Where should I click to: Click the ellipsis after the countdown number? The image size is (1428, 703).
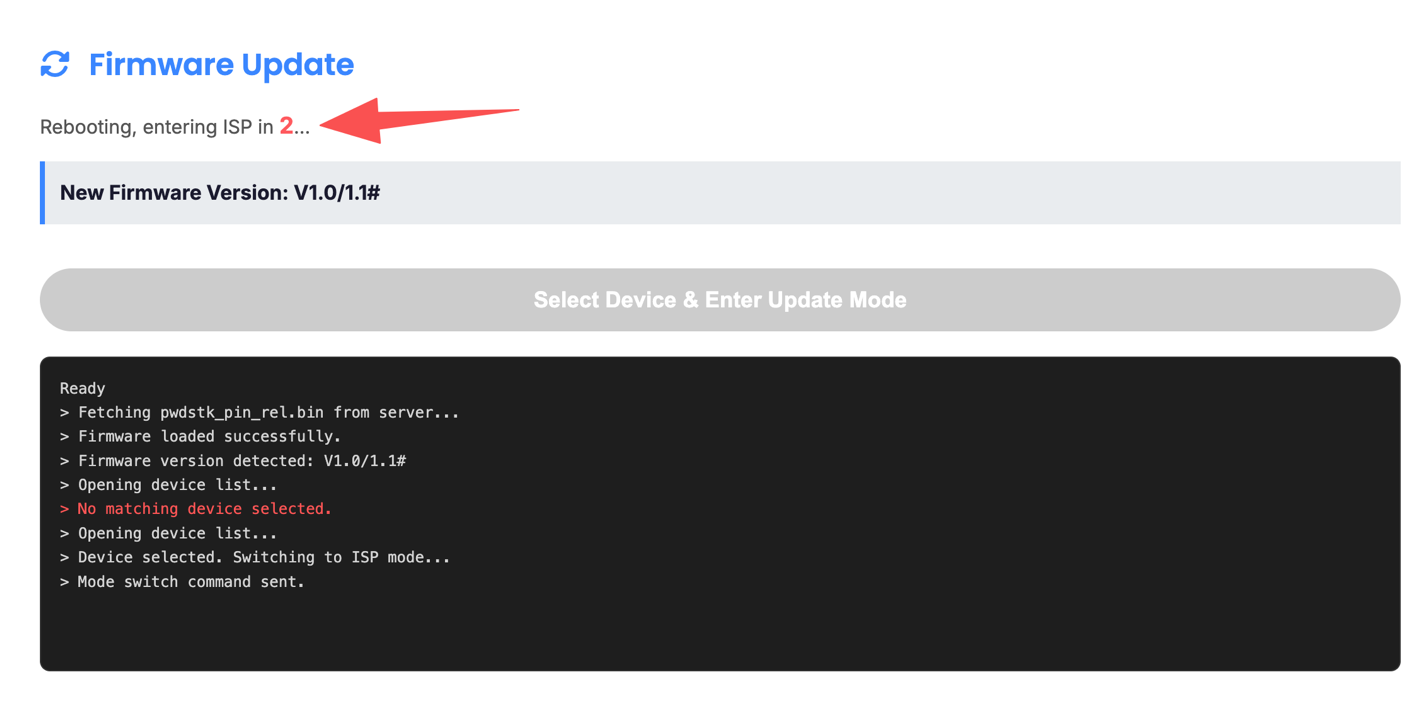[302, 128]
